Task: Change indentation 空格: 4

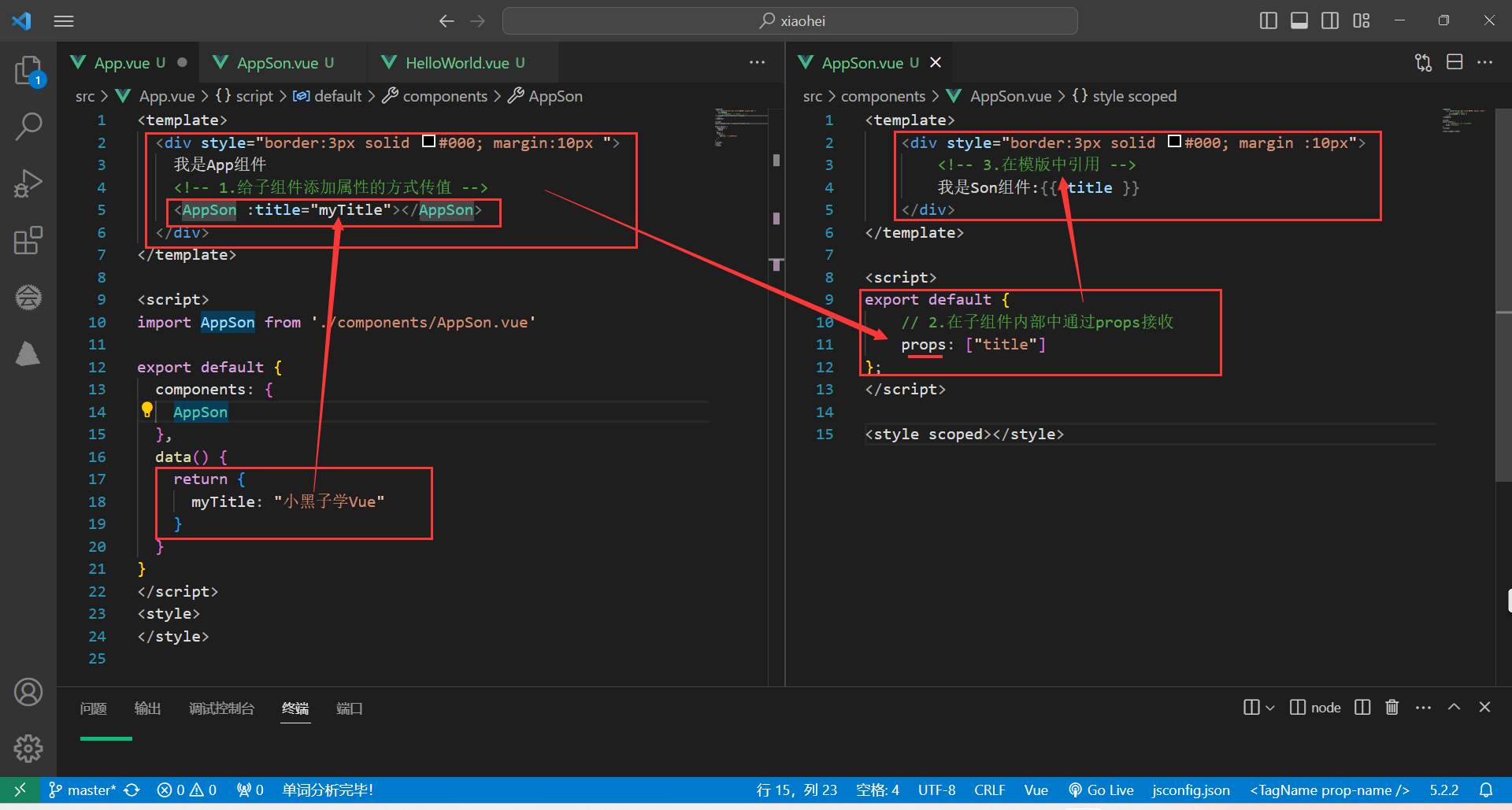Action: [877, 790]
